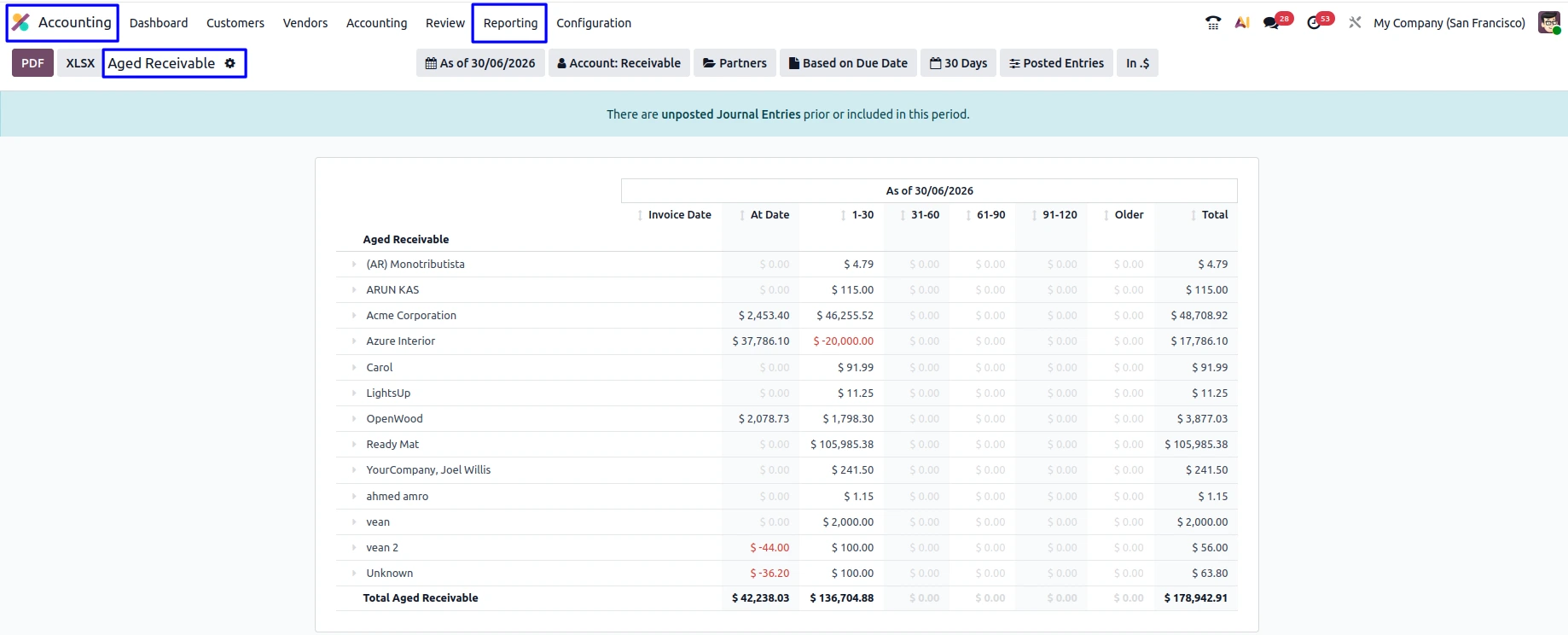This screenshot has width=1568, height=635.
Task: Click vean 2 At Date value $ -44.00
Action: click(769, 548)
